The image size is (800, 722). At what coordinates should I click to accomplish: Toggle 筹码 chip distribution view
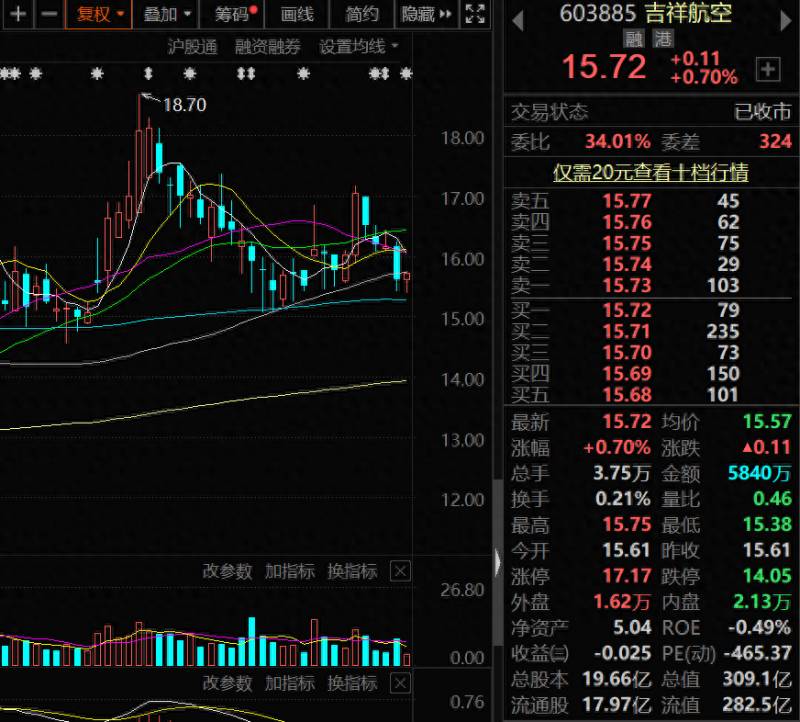(233, 14)
